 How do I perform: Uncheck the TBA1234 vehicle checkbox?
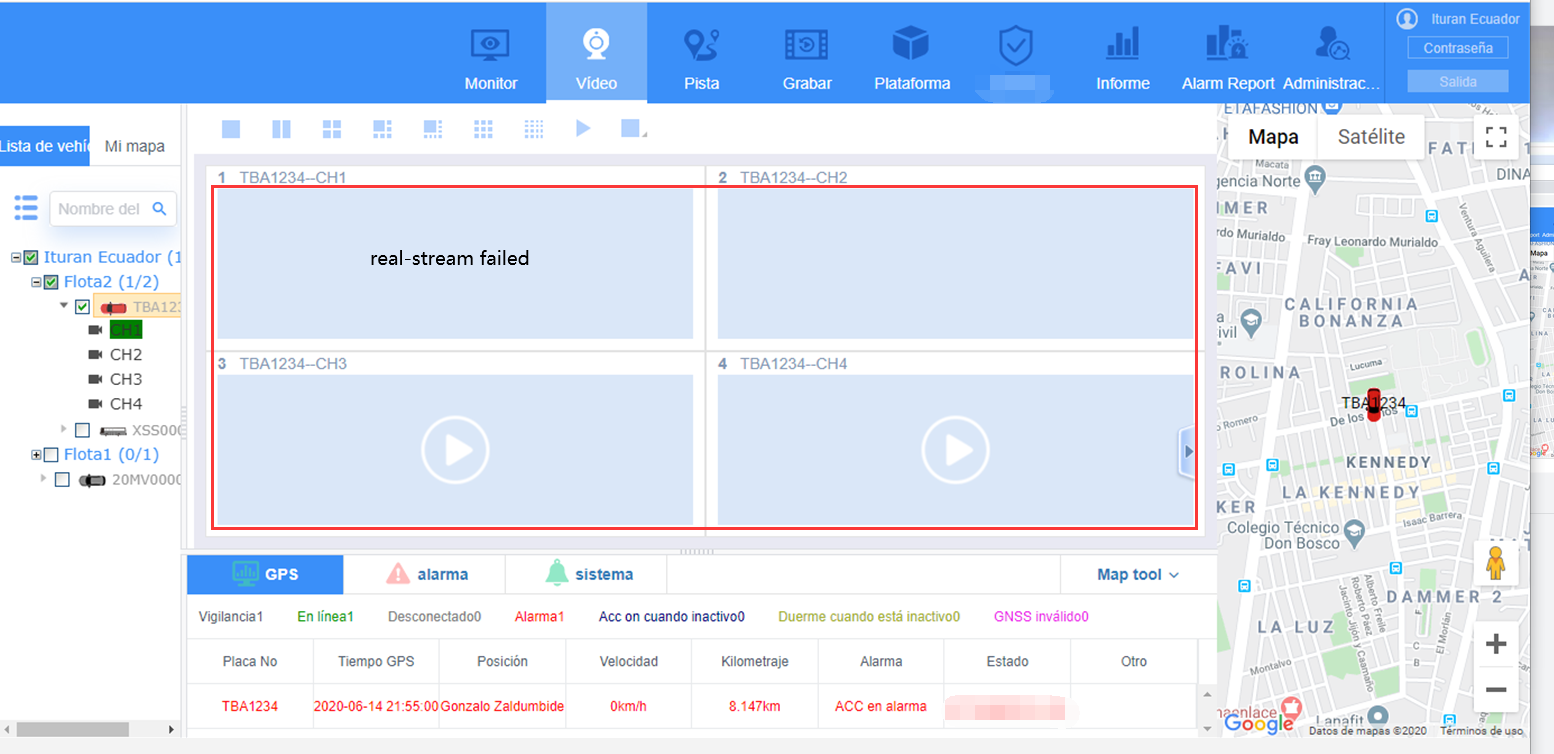82,307
